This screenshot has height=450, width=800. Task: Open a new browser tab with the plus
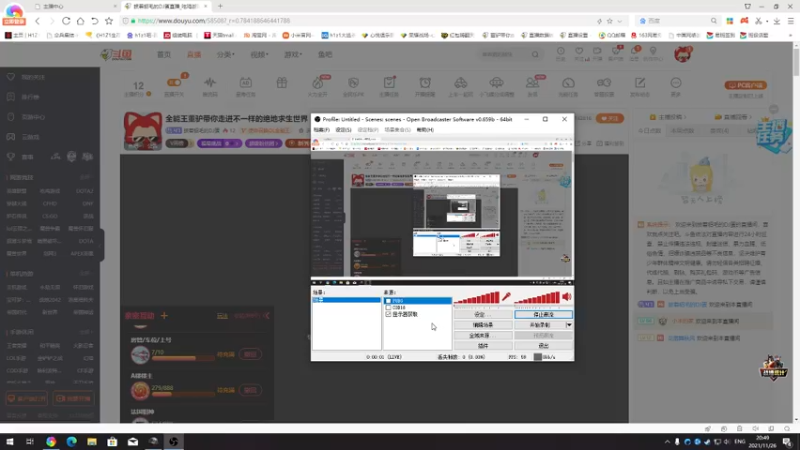click(x=220, y=6)
